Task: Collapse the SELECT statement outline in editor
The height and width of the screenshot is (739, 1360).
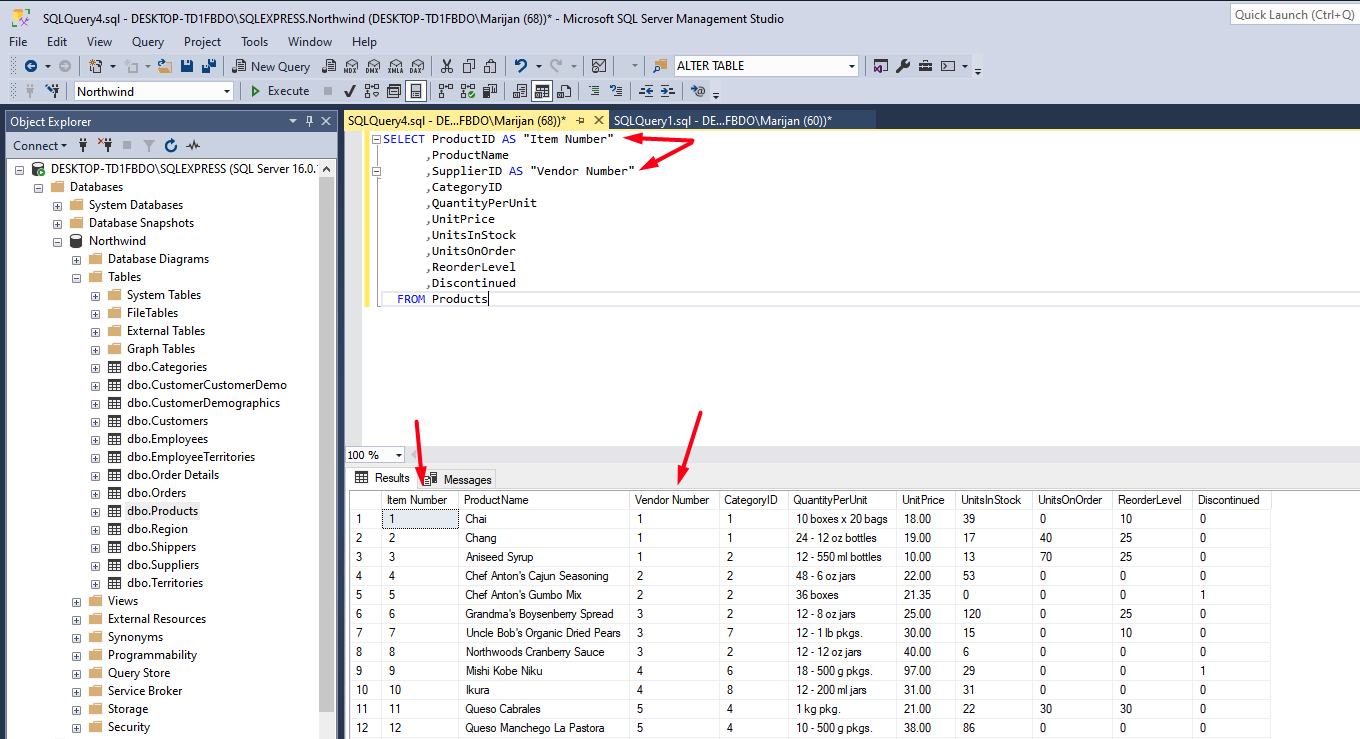Action: (x=376, y=139)
